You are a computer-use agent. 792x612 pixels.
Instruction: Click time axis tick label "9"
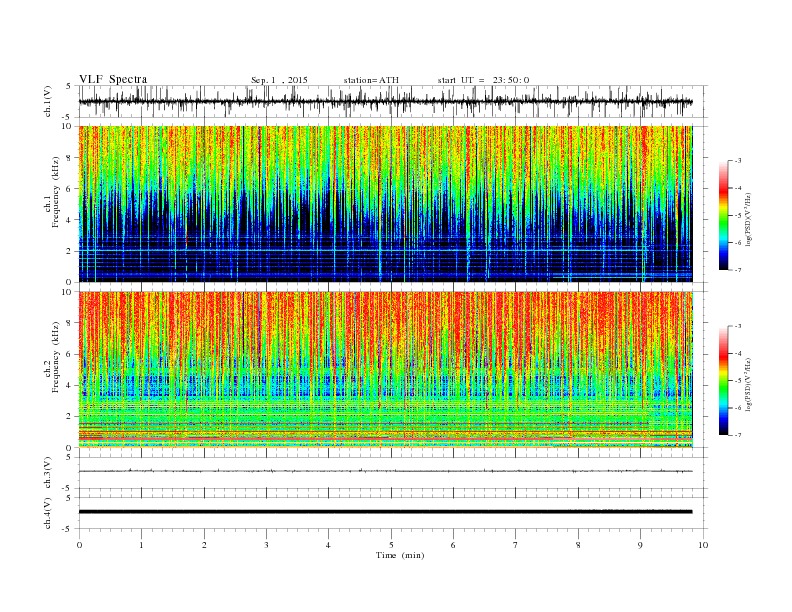point(640,545)
